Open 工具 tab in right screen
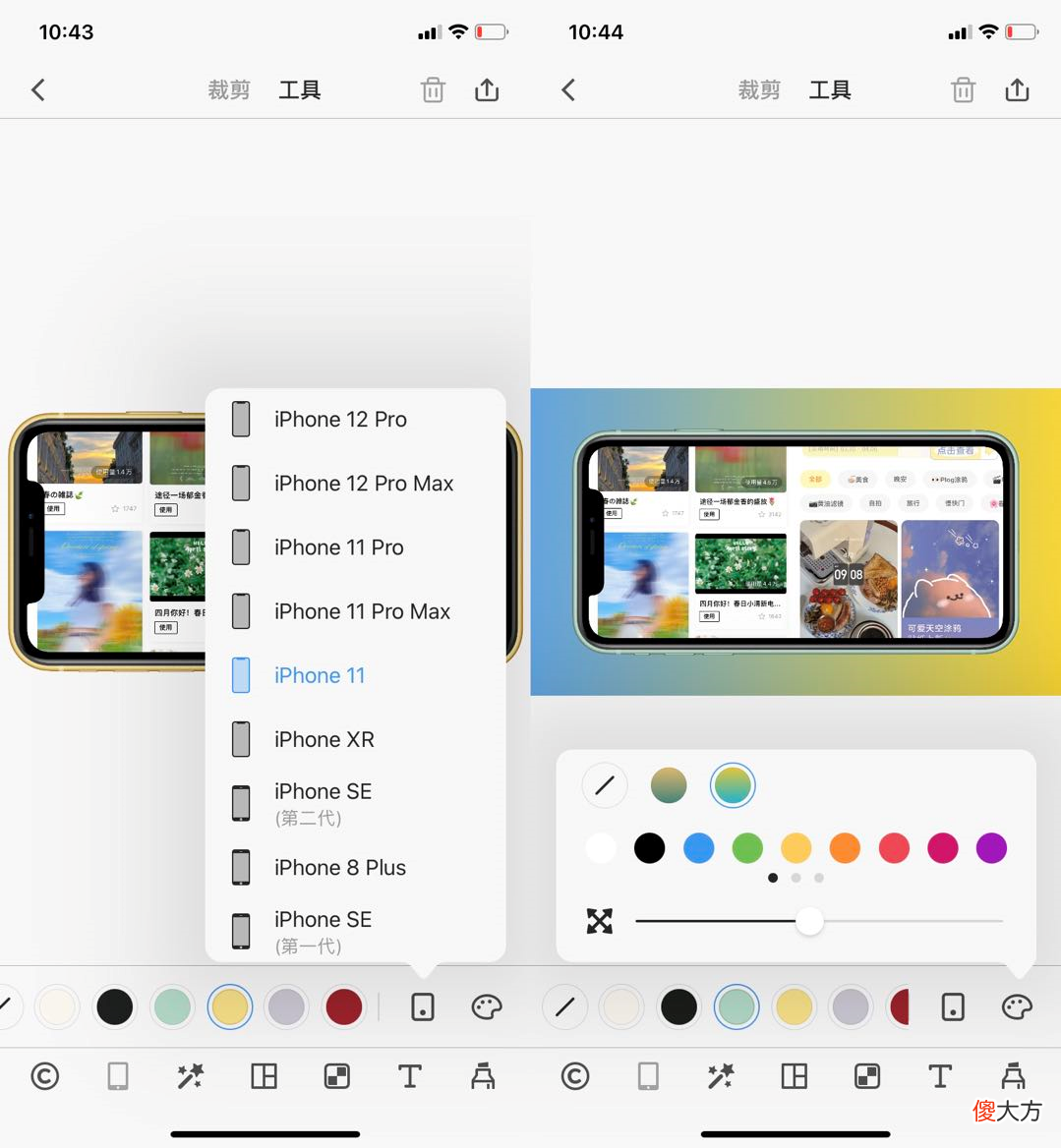 (830, 90)
